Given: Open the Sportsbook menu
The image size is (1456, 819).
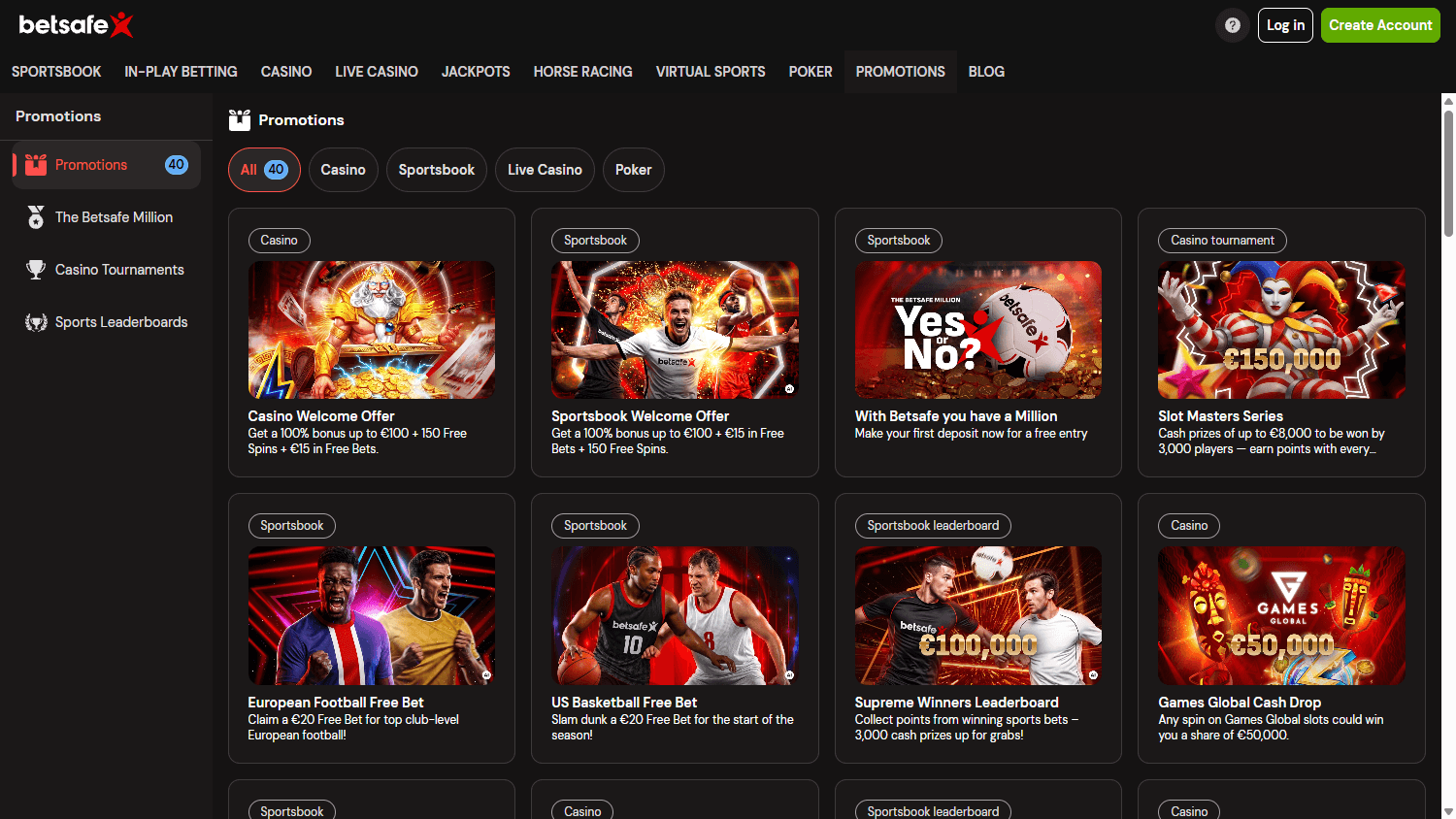Looking at the screenshot, I should point(56,72).
